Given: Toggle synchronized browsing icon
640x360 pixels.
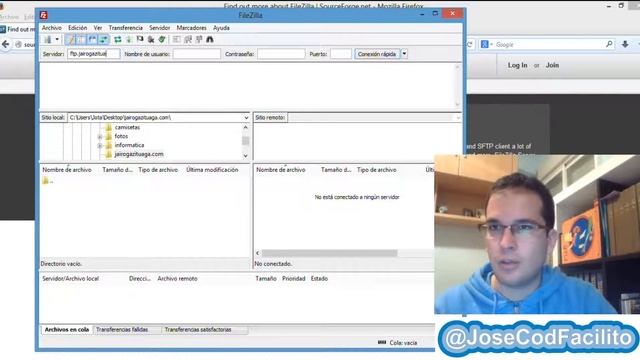Looking at the screenshot, I should pyautogui.click(x=199, y=40).
